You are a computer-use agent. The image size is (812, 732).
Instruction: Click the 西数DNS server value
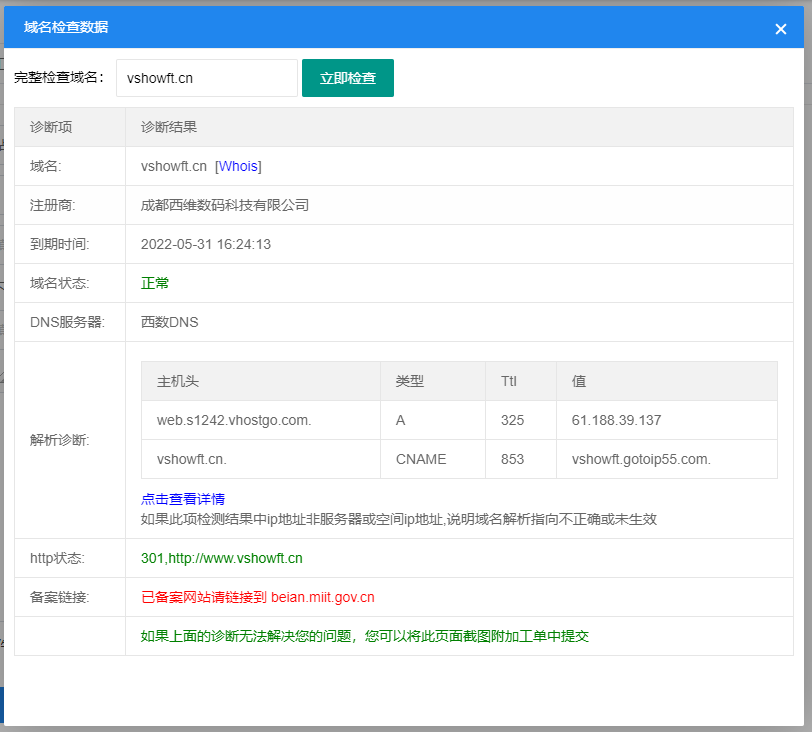[170, 322]
